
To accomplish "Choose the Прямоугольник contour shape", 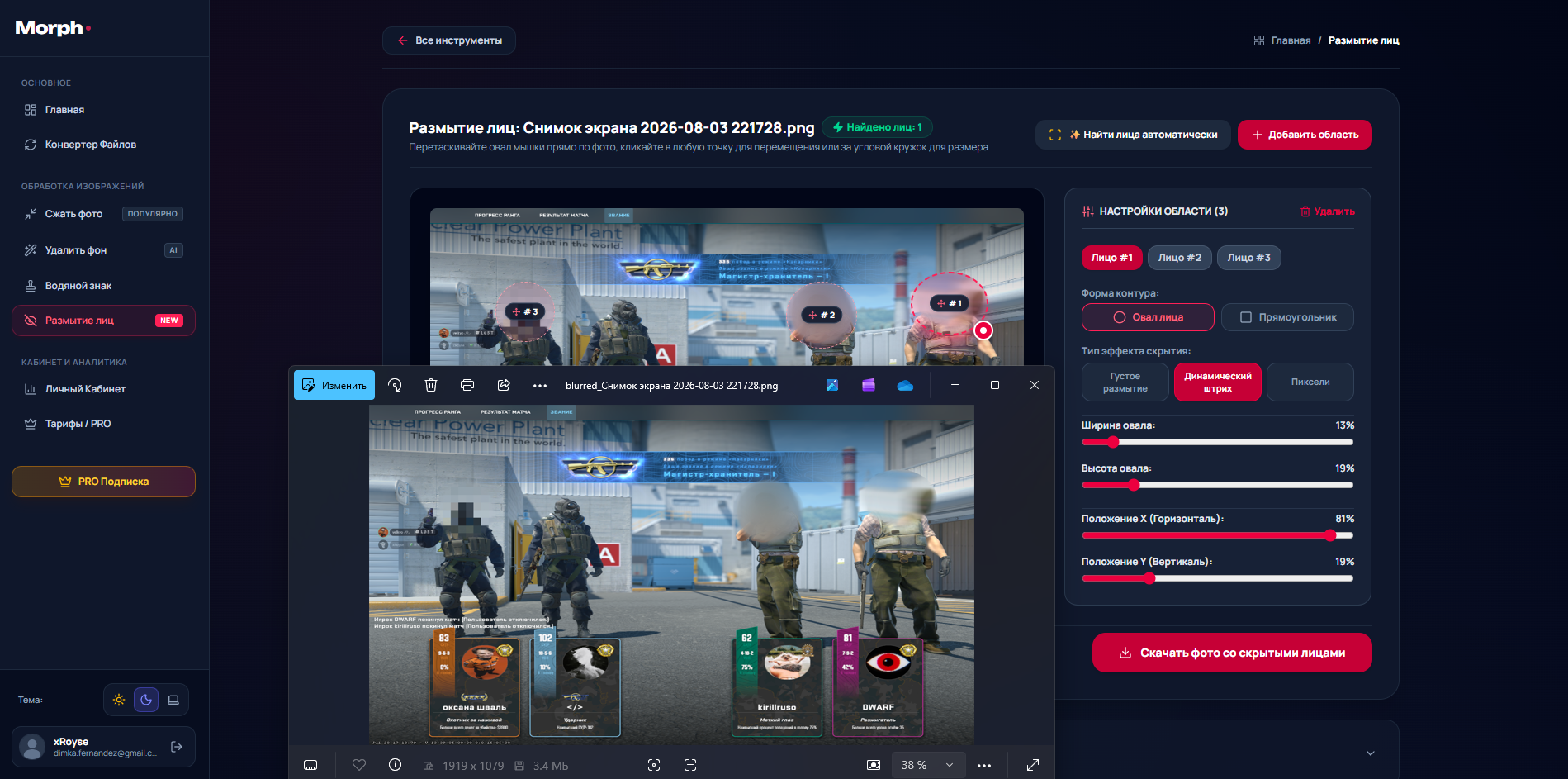I will tap(1287, 317).
